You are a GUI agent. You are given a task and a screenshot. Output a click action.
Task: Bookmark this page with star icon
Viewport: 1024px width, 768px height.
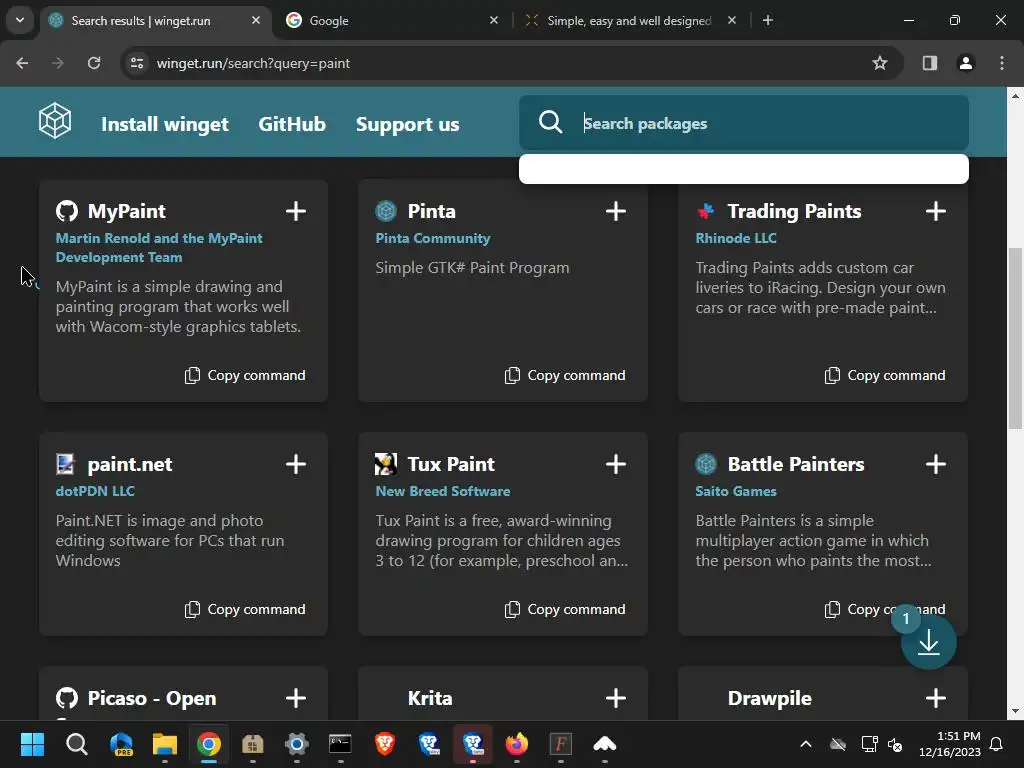point(880,63)
